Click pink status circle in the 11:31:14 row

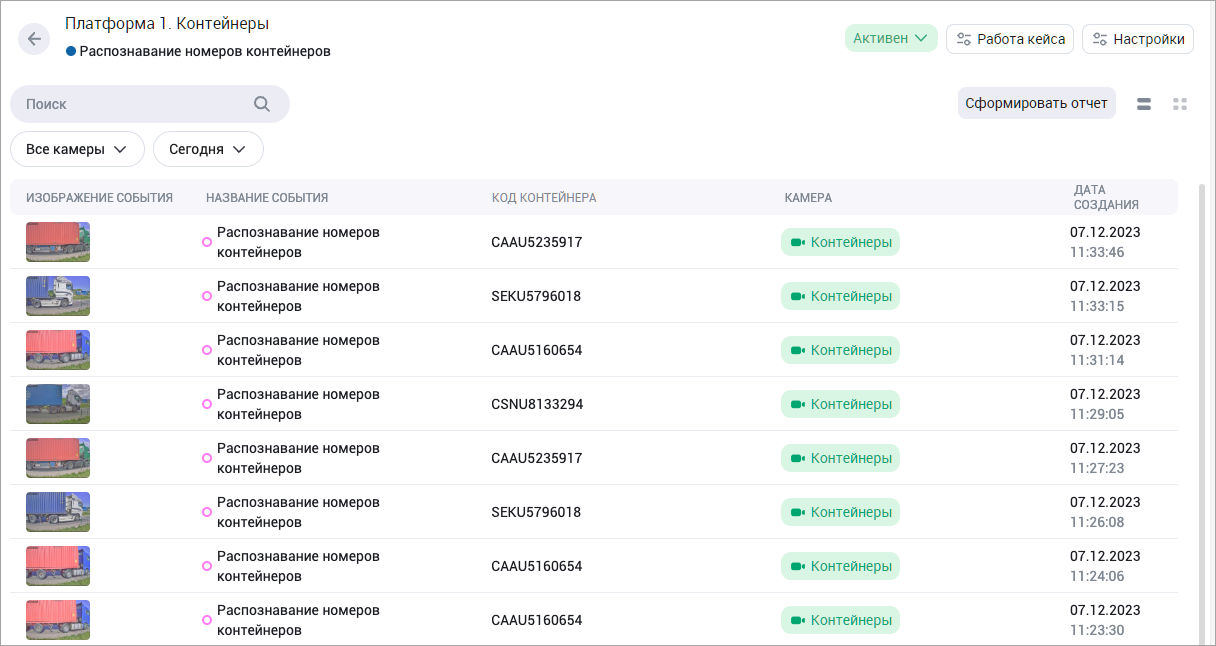click(x=207, y=350)
